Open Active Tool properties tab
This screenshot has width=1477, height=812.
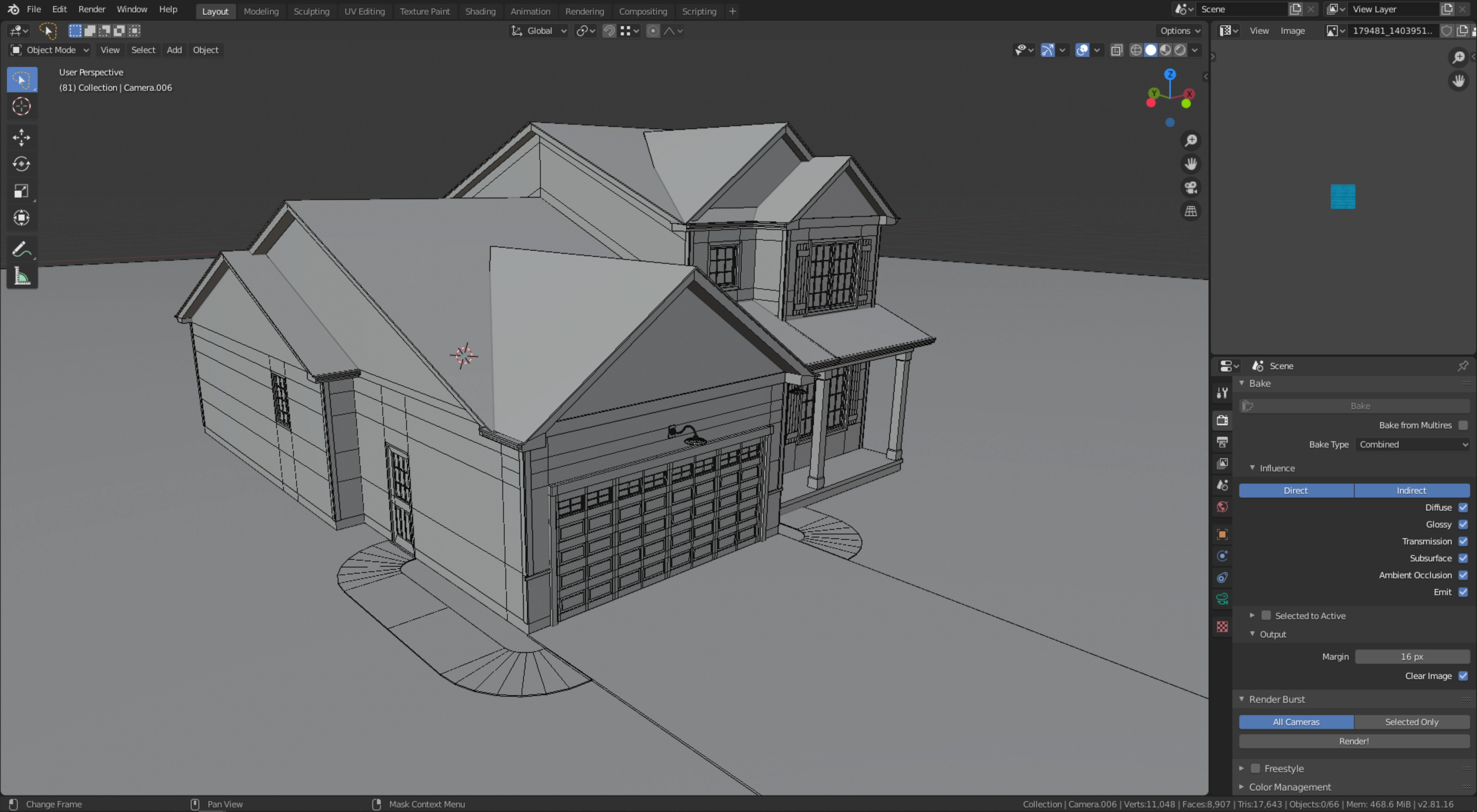1222,393
